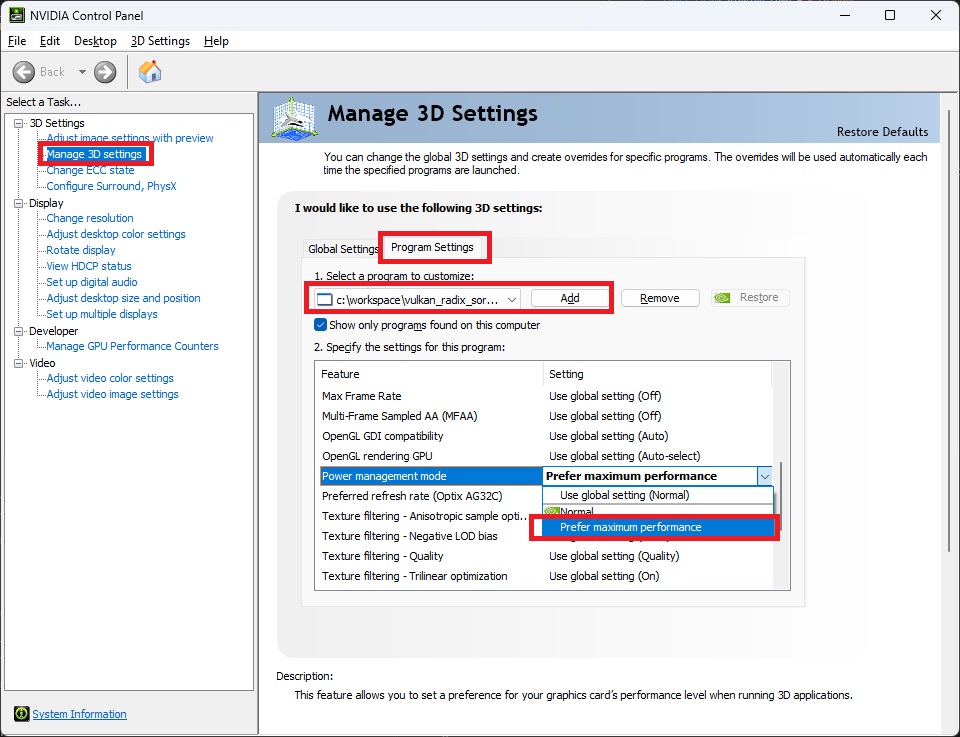Click Restore Defaults link
The width and height of the screenshot is (960, 737).
pyautogui.click(x=882, y=132)
